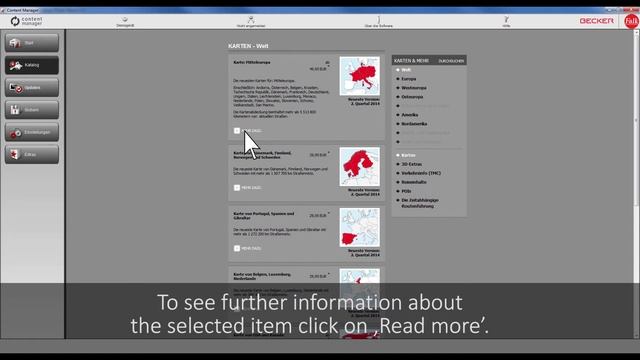Viewport: 640px width, 360px height.
Task: Select the Reiseinhalte category
Action: [413, 182]
